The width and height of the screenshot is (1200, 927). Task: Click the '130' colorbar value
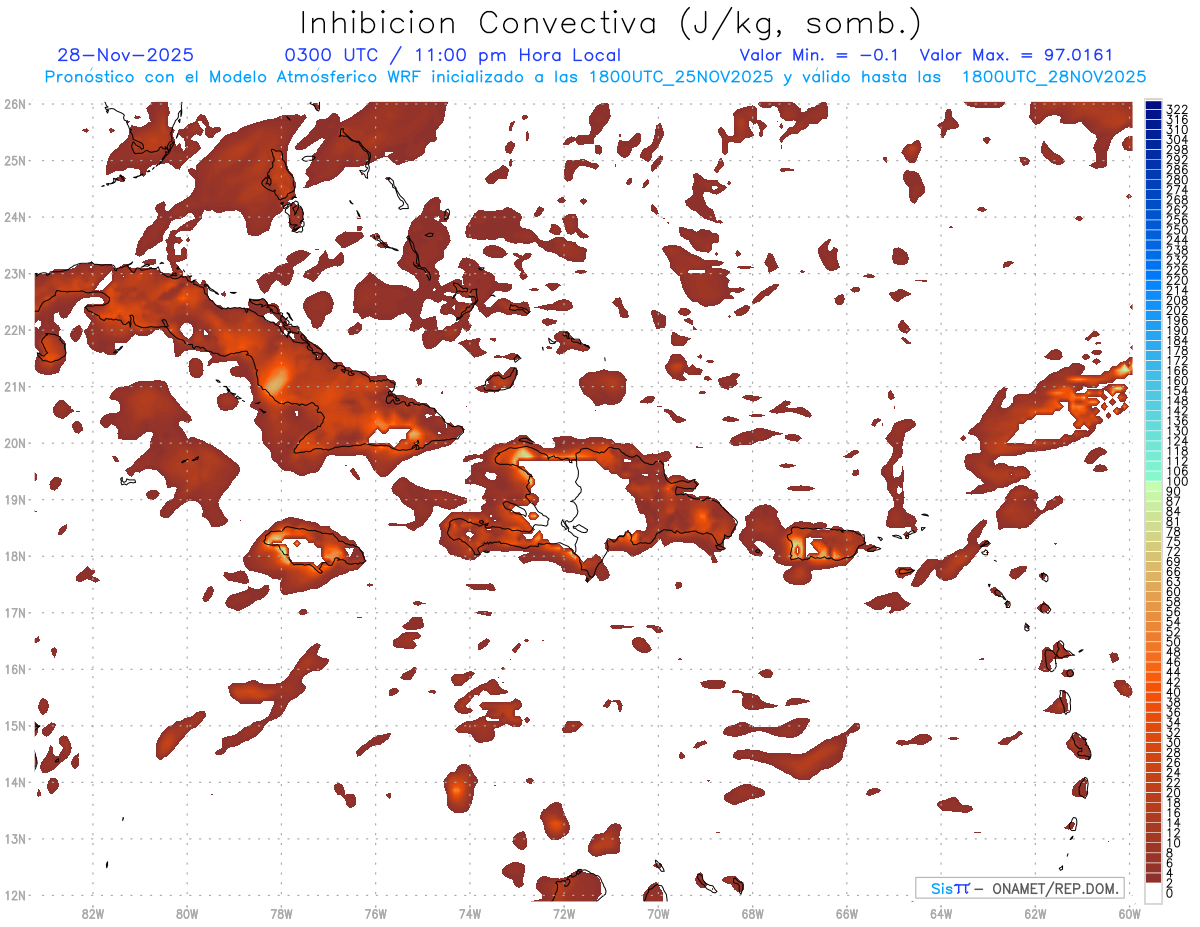(1177, 431)
